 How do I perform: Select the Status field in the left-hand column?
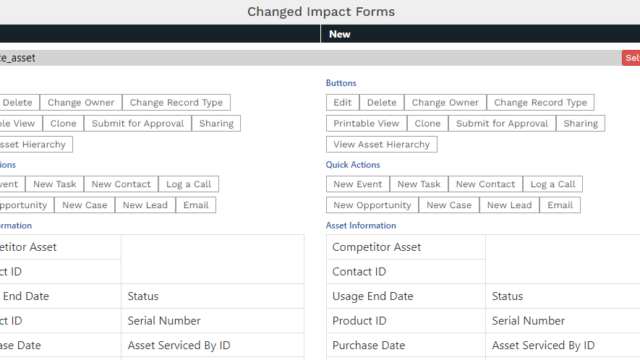click(x=213, y=296)
